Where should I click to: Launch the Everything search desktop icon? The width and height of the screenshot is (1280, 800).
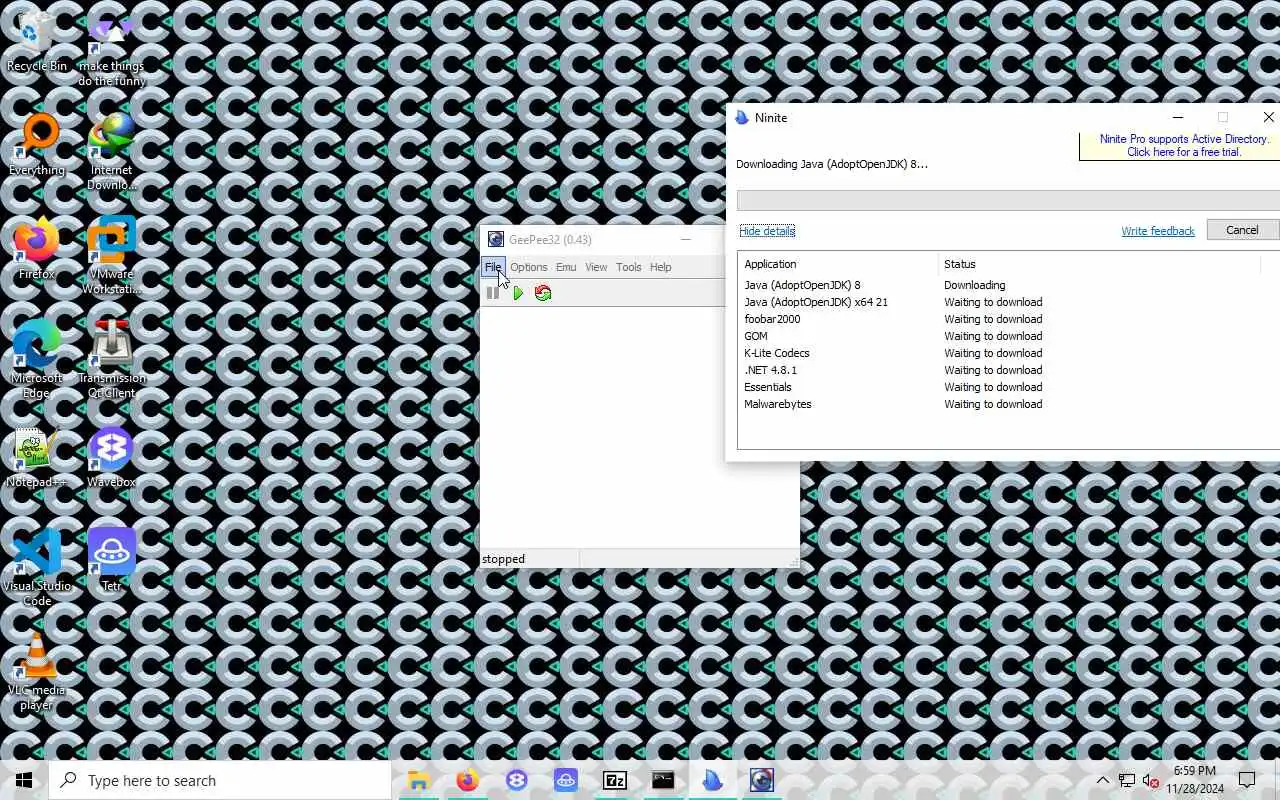(x=37, y=146)
